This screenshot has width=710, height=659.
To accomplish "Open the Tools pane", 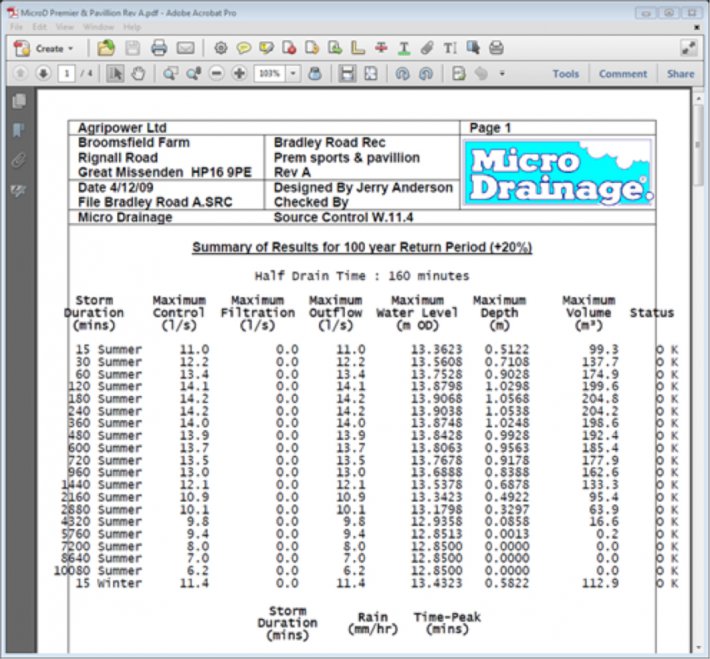I will 566,73.
